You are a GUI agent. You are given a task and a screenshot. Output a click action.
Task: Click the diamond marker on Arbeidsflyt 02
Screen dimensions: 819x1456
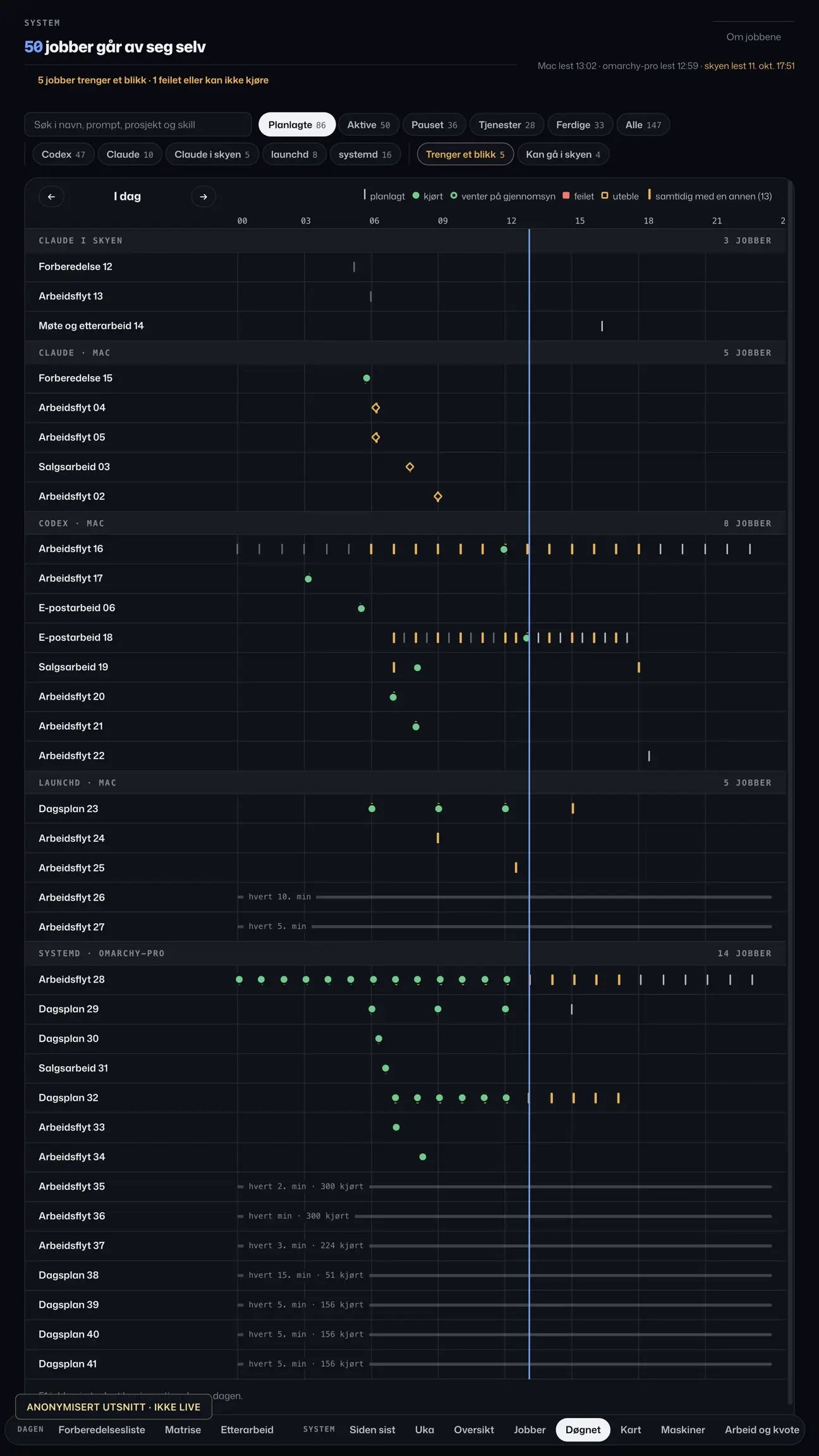point(438,497)
